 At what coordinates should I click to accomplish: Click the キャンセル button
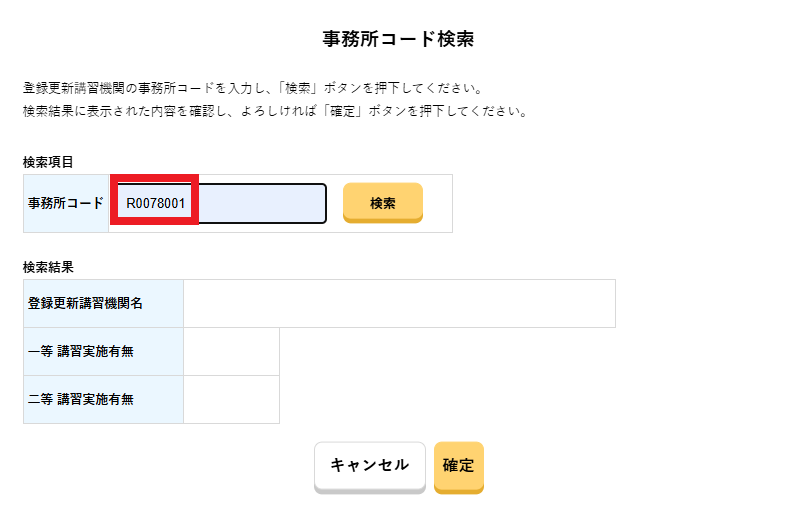[369, 466]
